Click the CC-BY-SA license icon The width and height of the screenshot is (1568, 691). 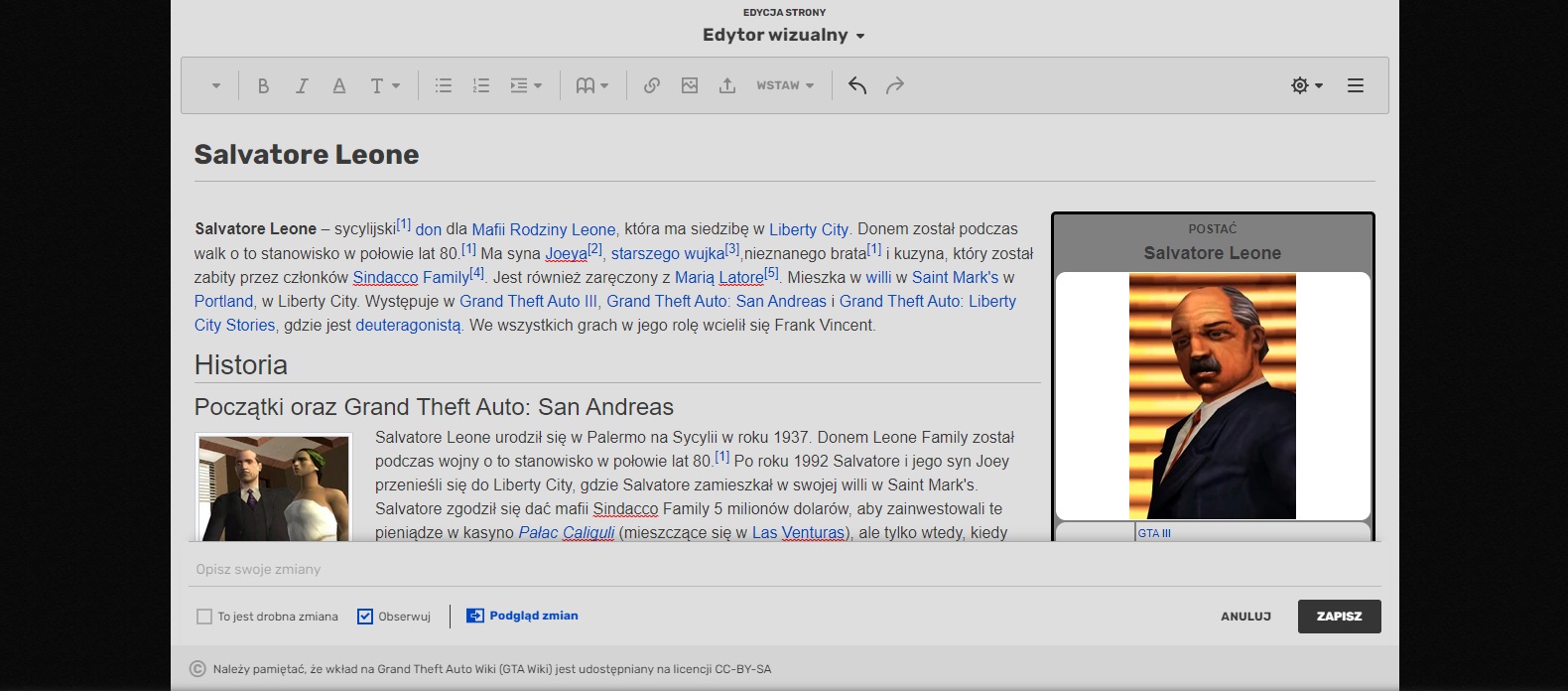[197, 669]
